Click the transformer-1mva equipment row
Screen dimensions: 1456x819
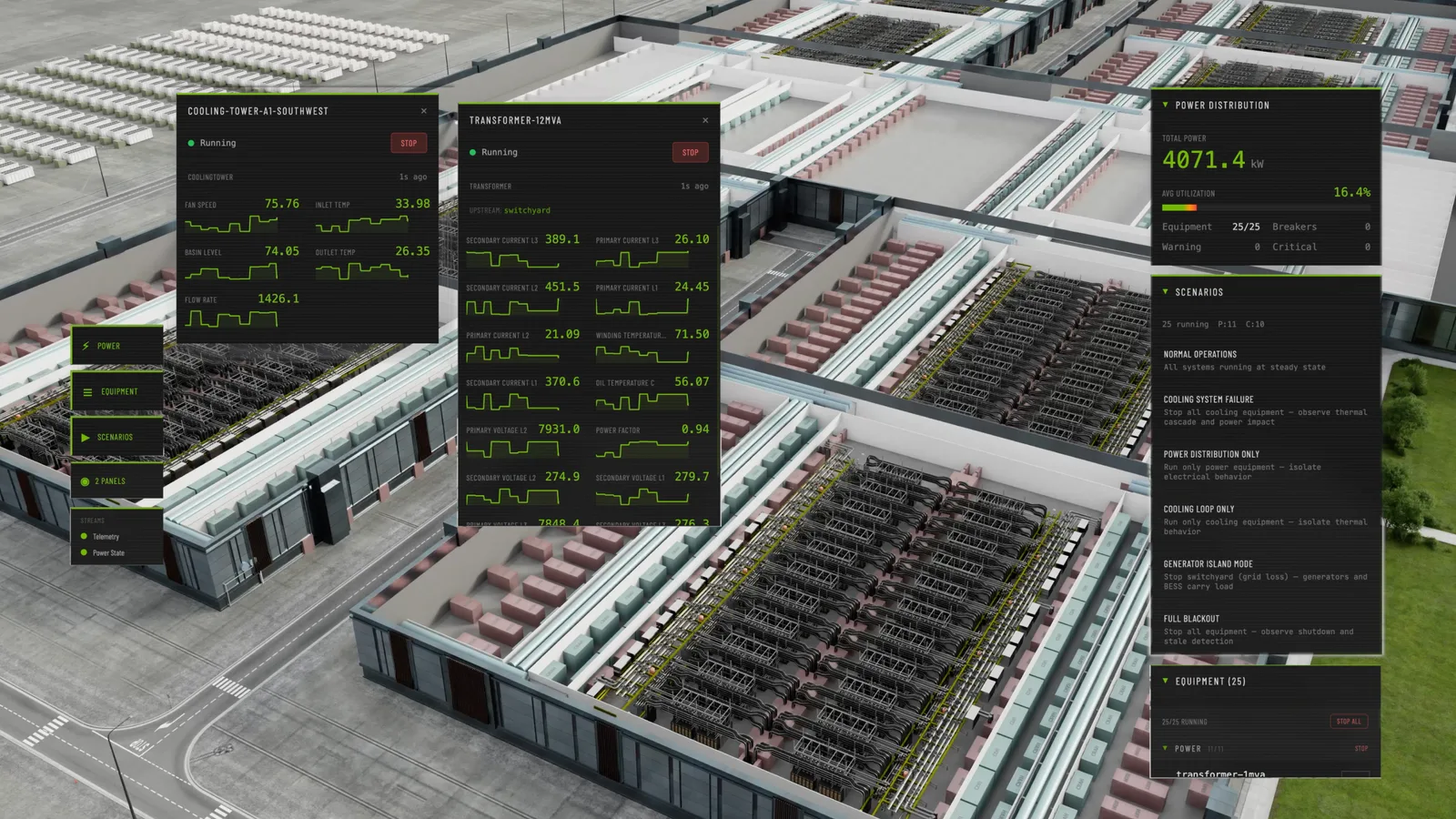[x=1266, y=773]
